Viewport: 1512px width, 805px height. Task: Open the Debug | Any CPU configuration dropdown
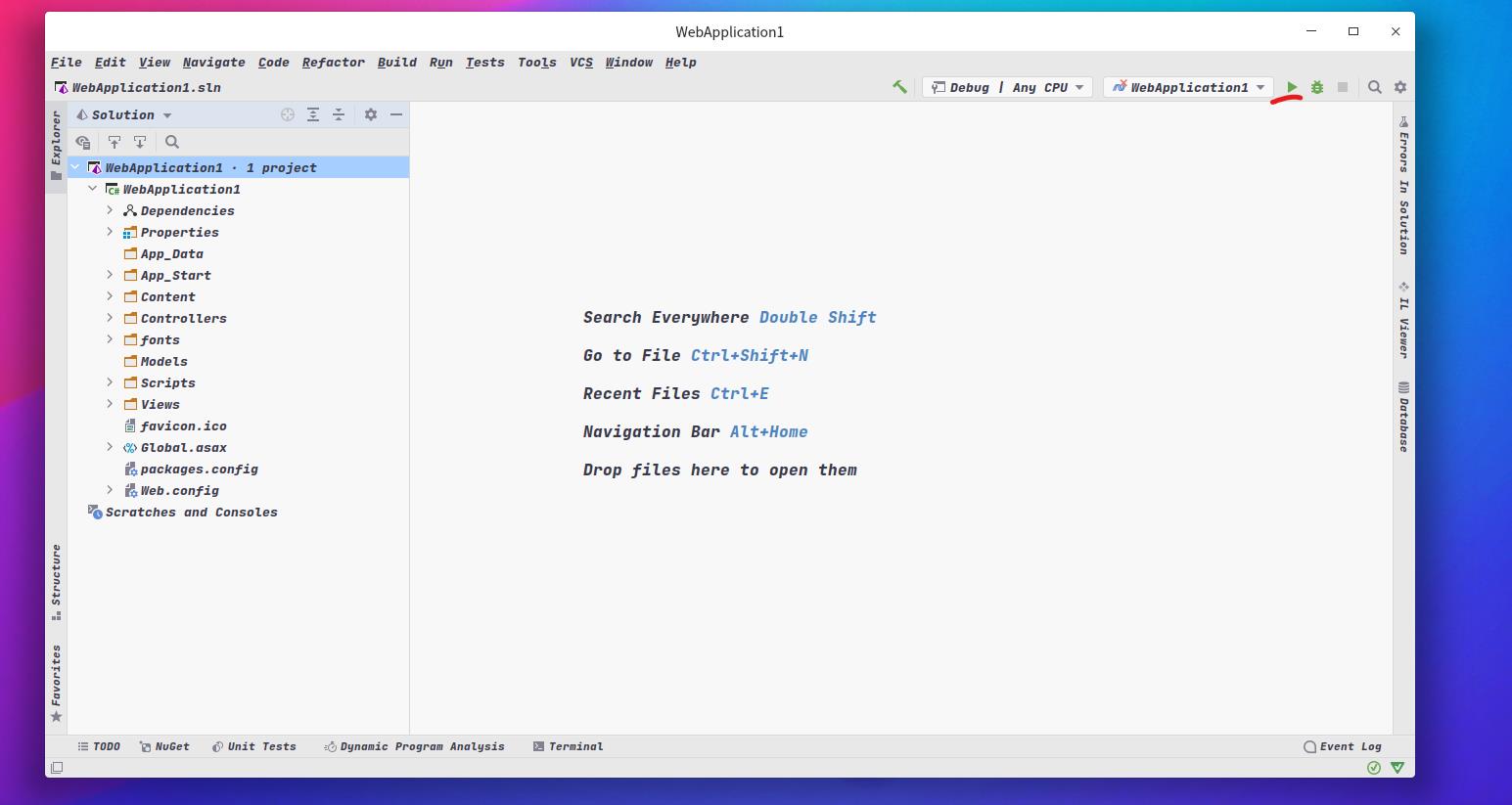(x=1007, y=87)
